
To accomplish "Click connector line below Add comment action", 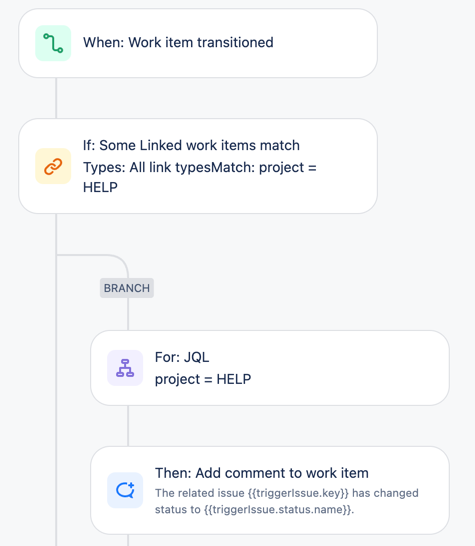I will [128, 540].
